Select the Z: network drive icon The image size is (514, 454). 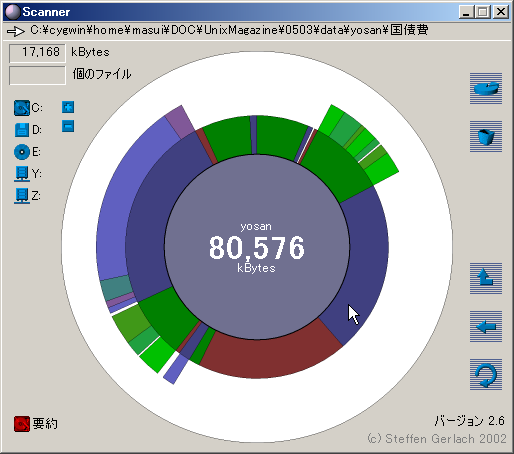22,196
